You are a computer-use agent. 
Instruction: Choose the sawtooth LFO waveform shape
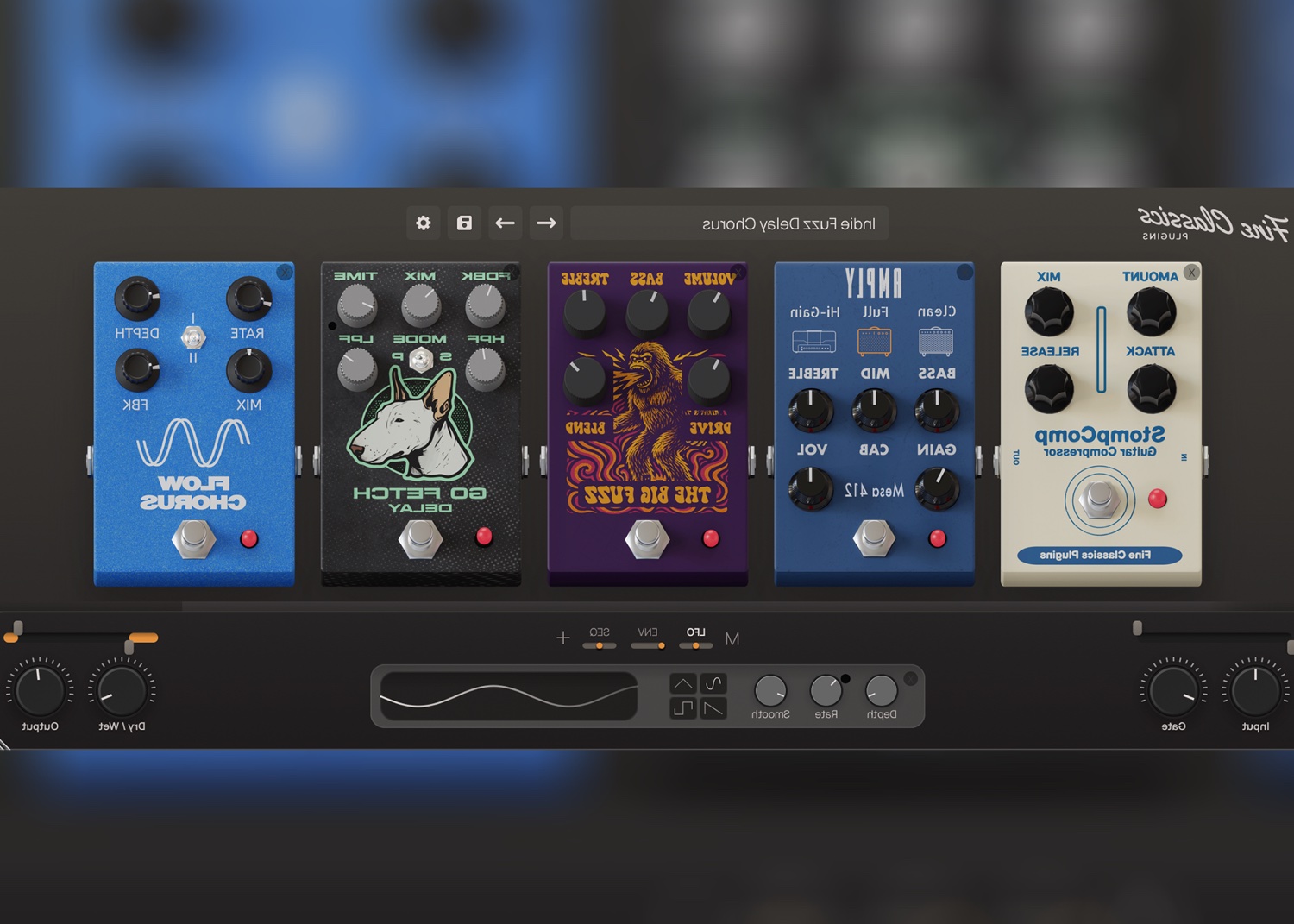tap(713, 708)
